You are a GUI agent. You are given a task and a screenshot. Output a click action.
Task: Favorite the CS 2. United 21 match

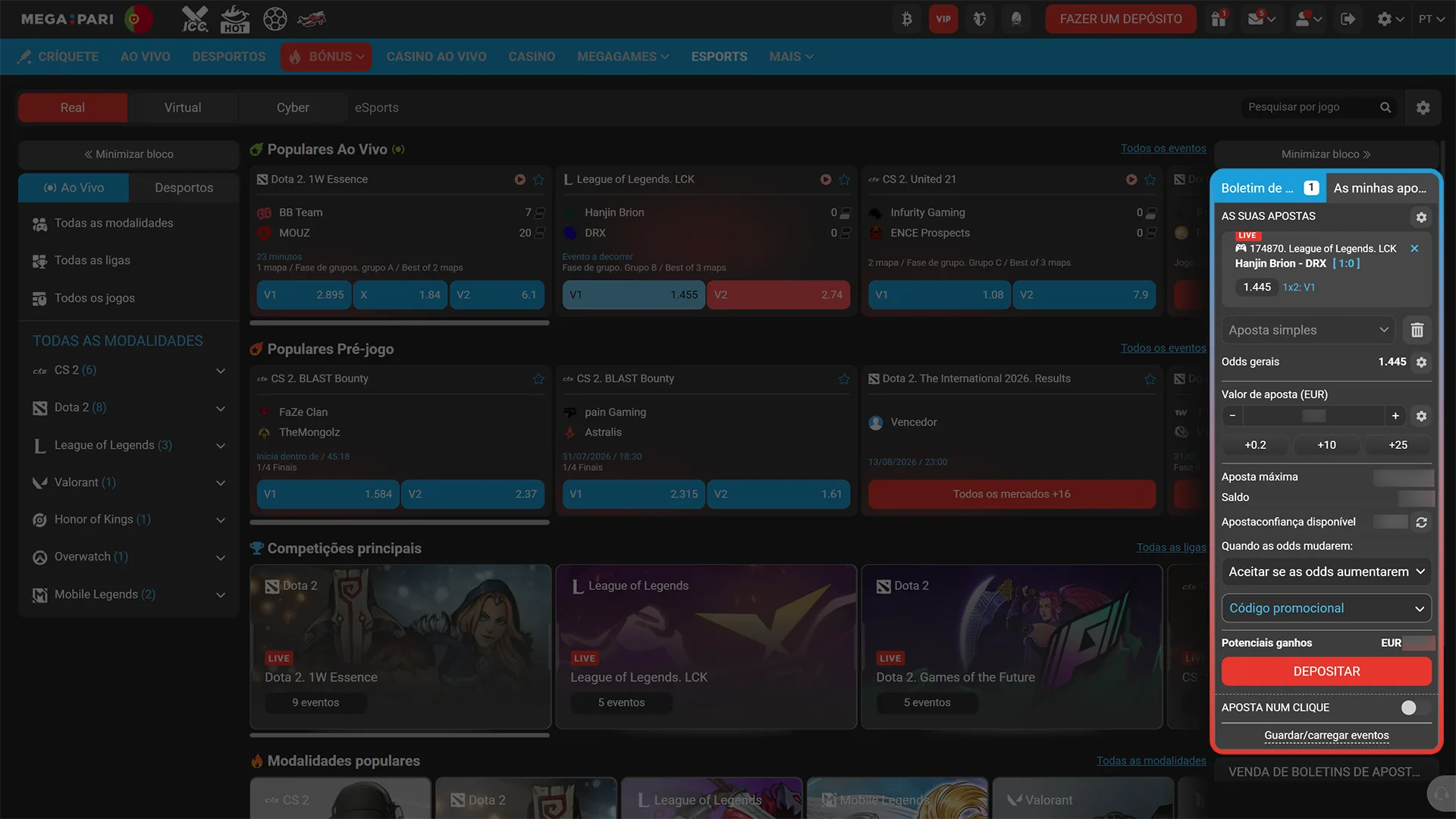click(x=1150, y=180)
